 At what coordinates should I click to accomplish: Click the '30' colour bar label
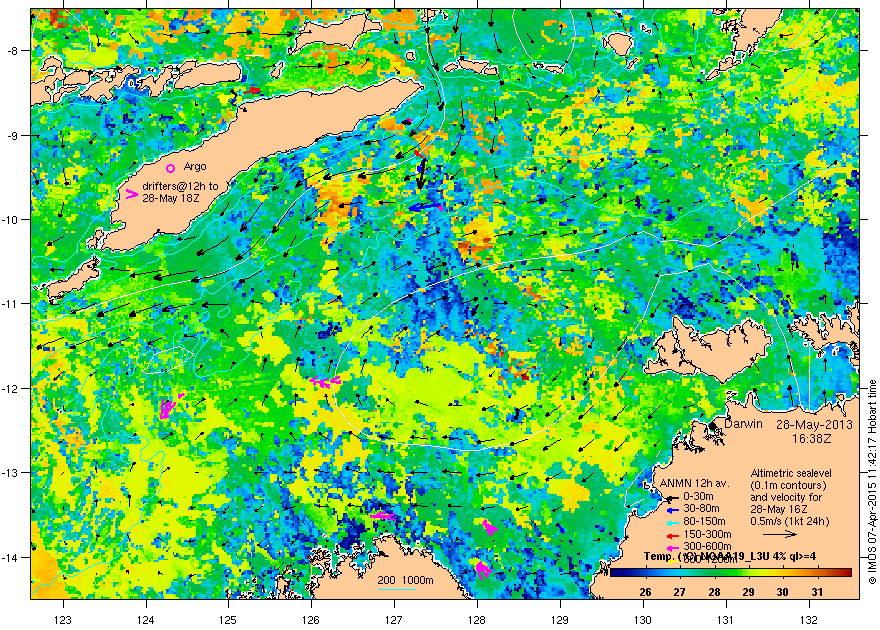click(x=783, y=592)
